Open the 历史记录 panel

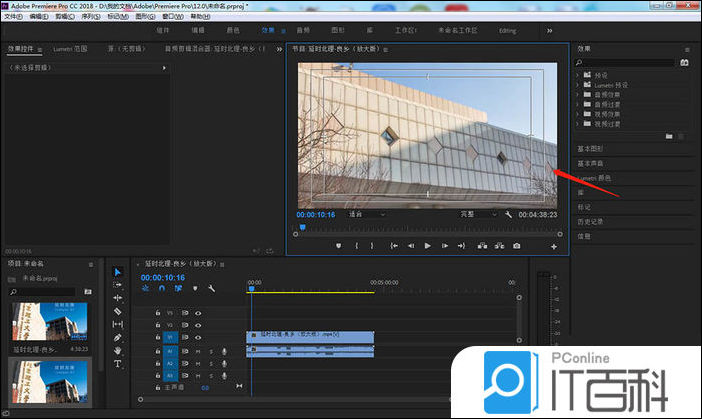[x=590, y=221]
